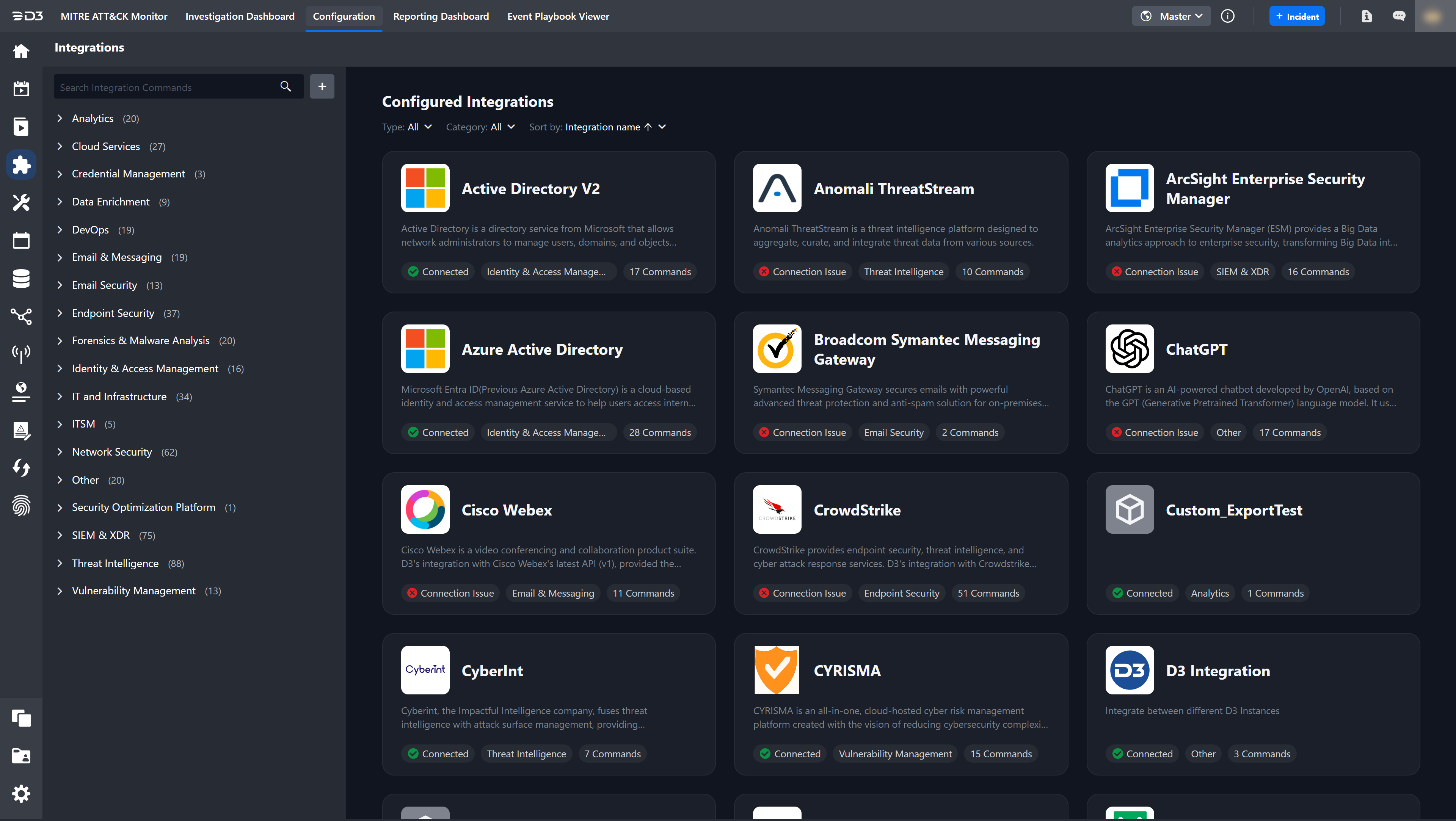
Task: Click the fingerprint icon in sidebar
Action: [21, 506]
